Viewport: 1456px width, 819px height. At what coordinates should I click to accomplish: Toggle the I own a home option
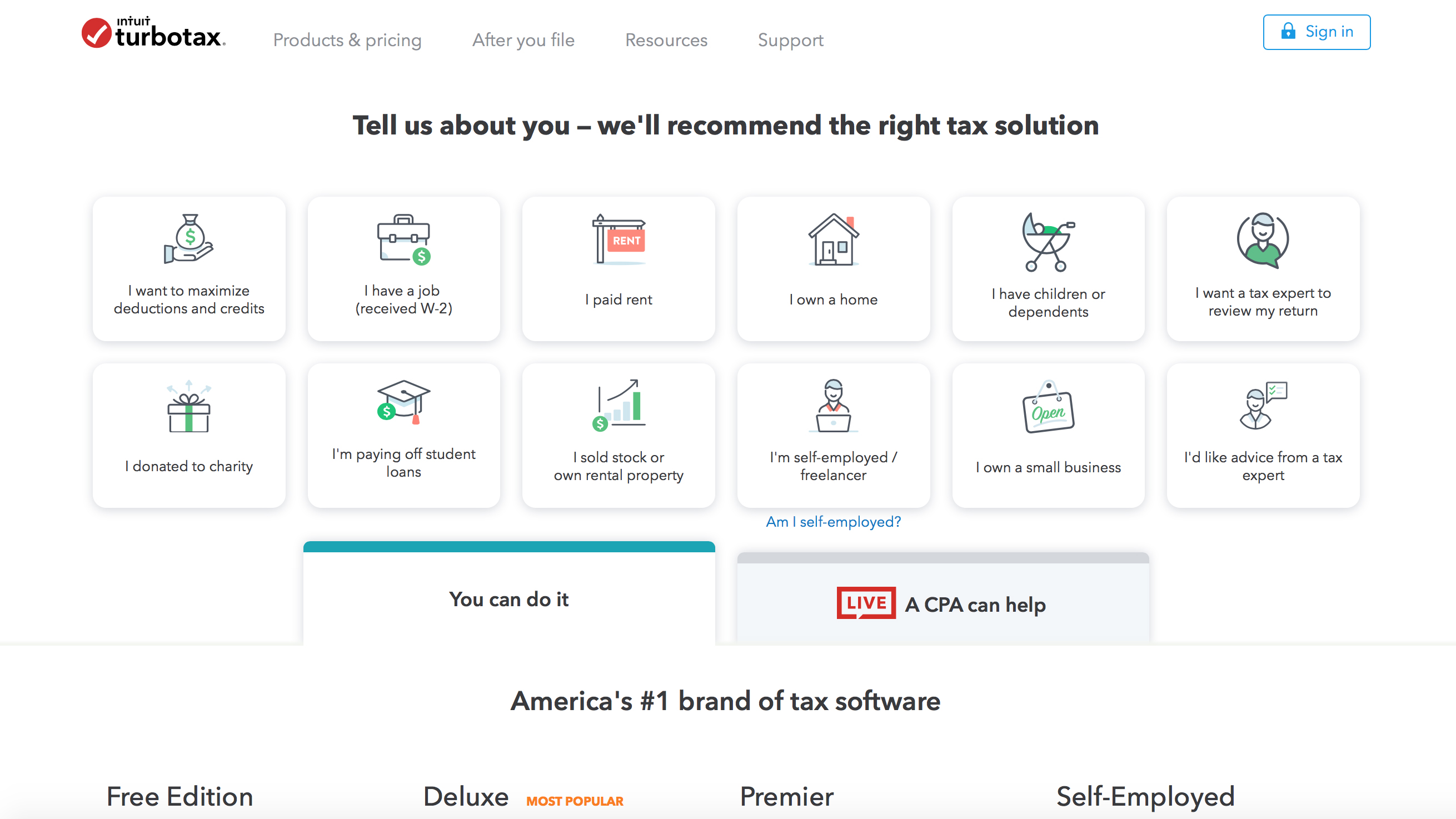coord(833,266)
